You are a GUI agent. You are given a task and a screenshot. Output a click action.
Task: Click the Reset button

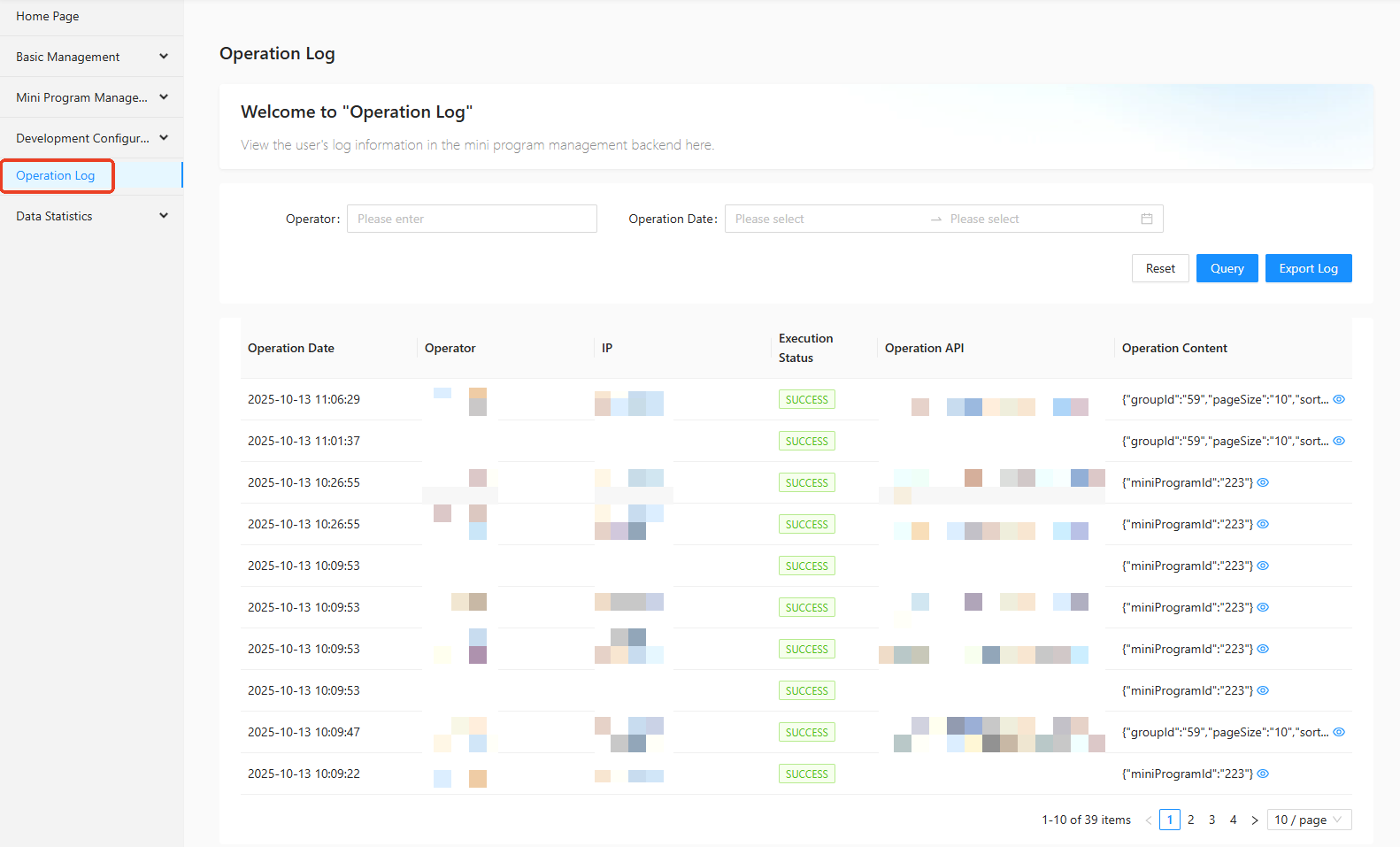click(x=1160, y=268)
